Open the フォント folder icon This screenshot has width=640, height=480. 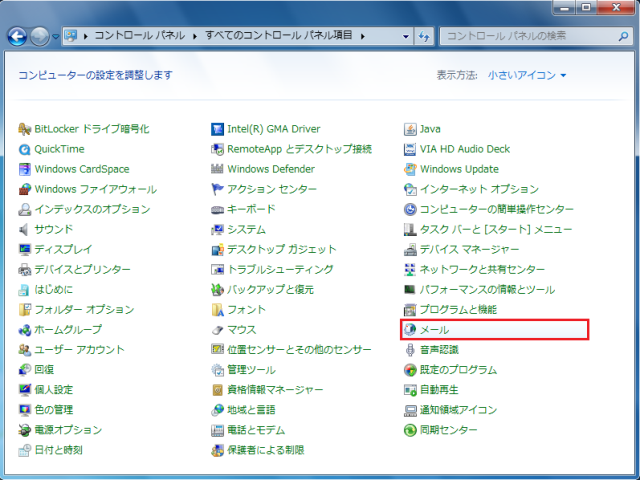(217, 309)
